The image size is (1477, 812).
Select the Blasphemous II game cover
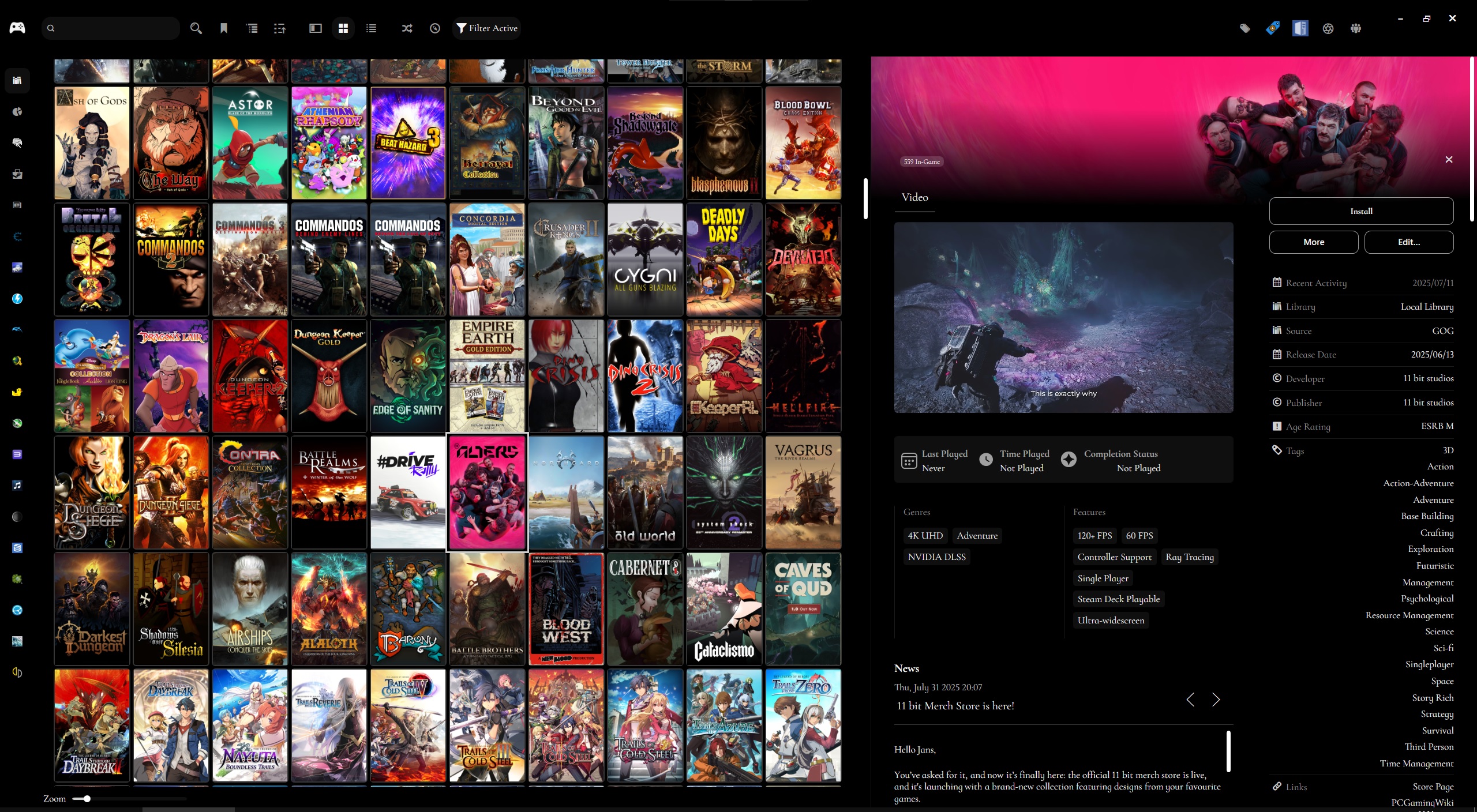pyautogui.click(x=724, y=143)
